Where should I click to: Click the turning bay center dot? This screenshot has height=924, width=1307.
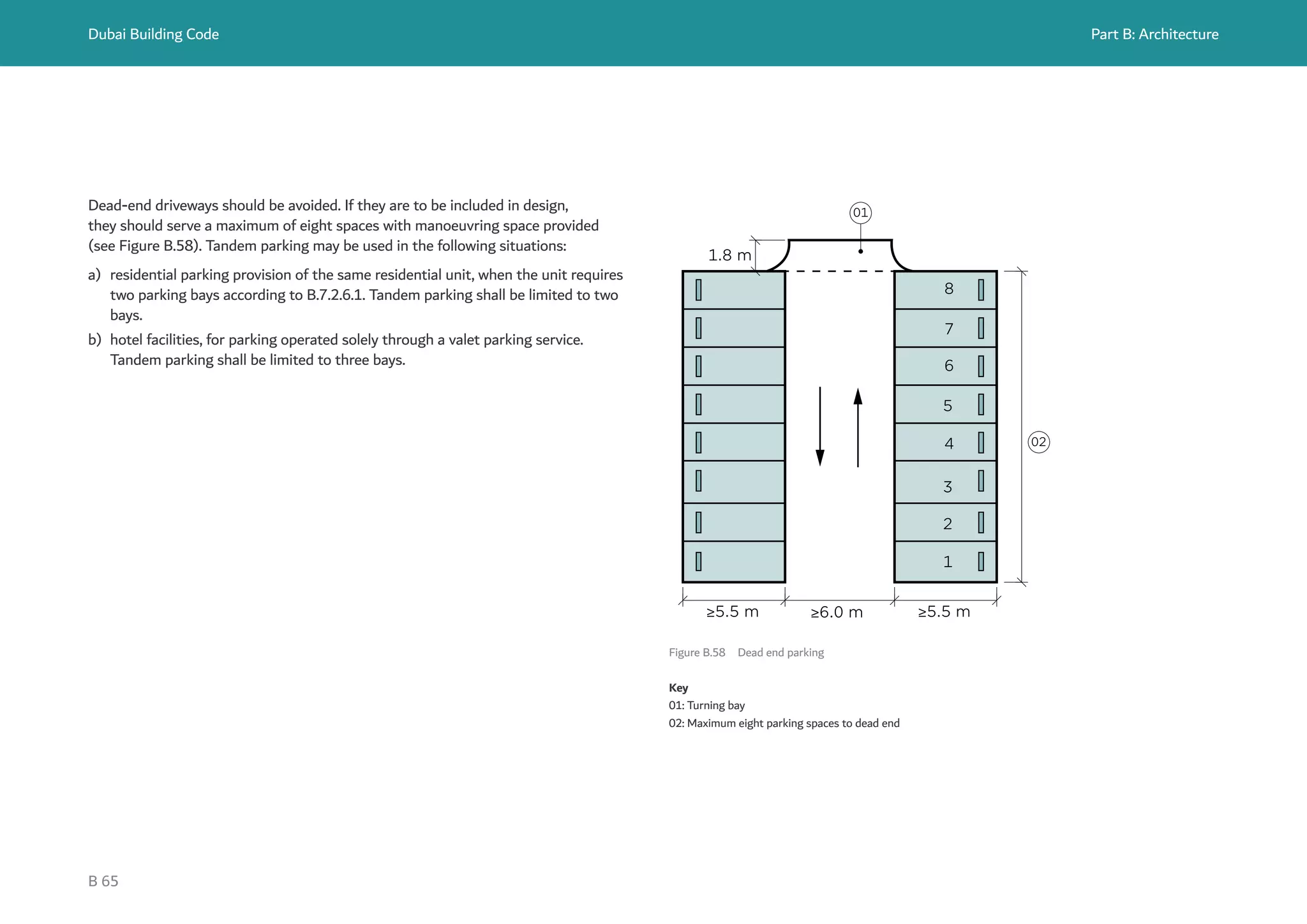click(x=860, y=251)
